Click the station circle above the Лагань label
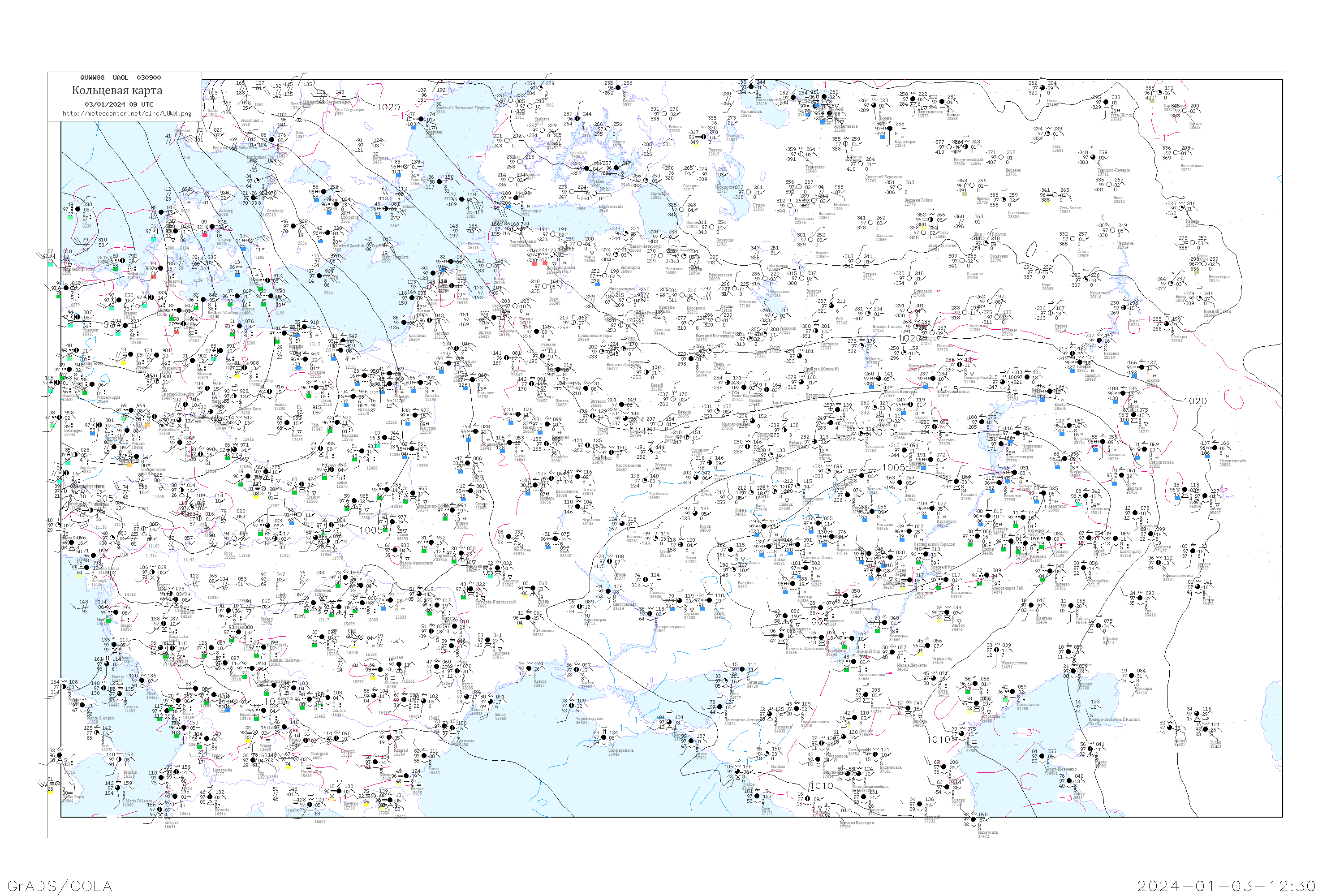The image size is (1344, 896). [962, 734]
